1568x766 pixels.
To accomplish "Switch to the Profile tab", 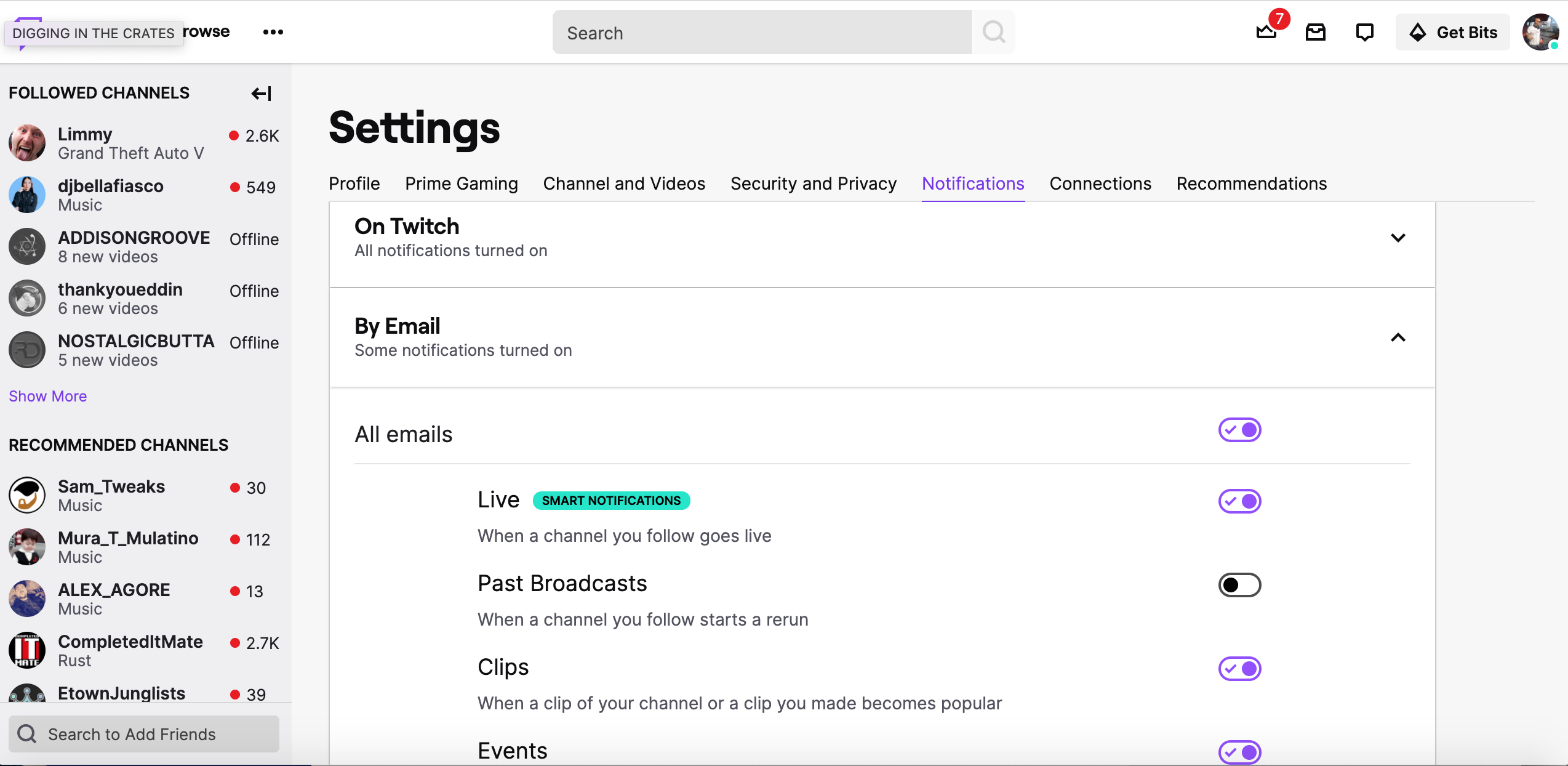I will point(354,183).
